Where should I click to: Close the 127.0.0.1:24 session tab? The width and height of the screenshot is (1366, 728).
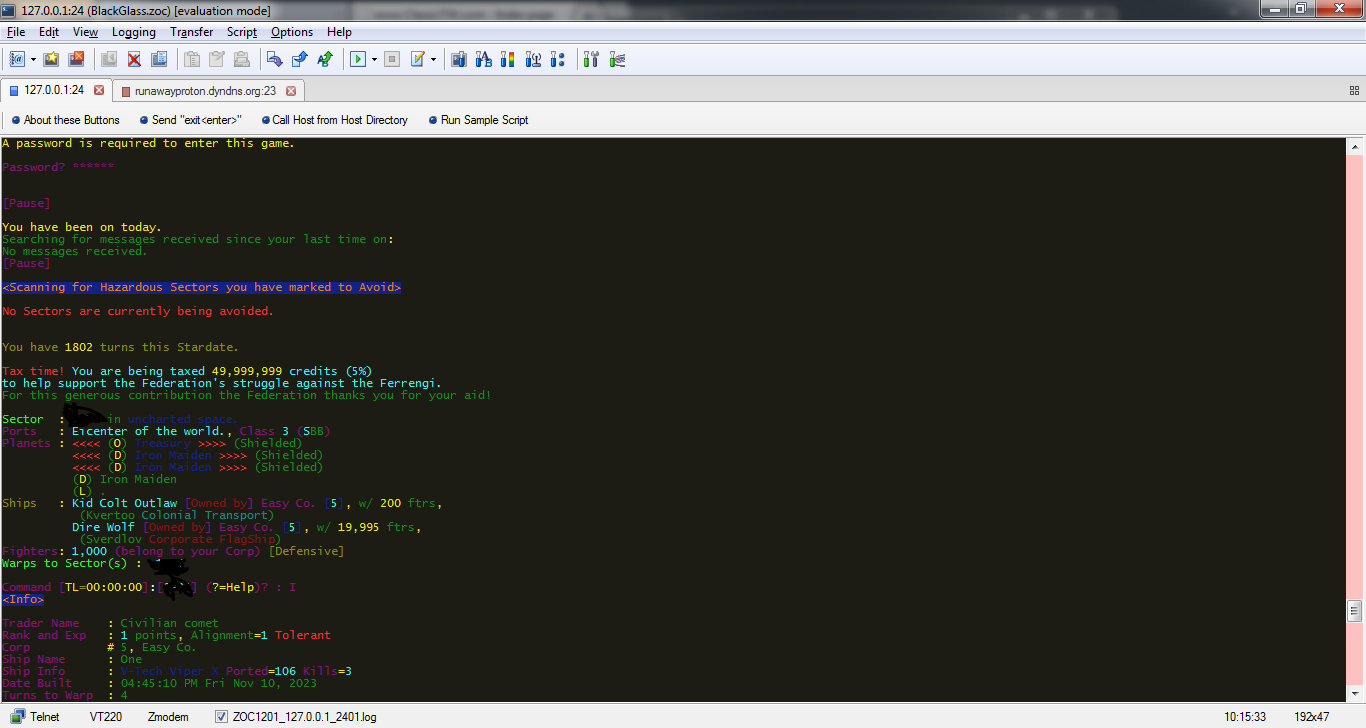99,90
